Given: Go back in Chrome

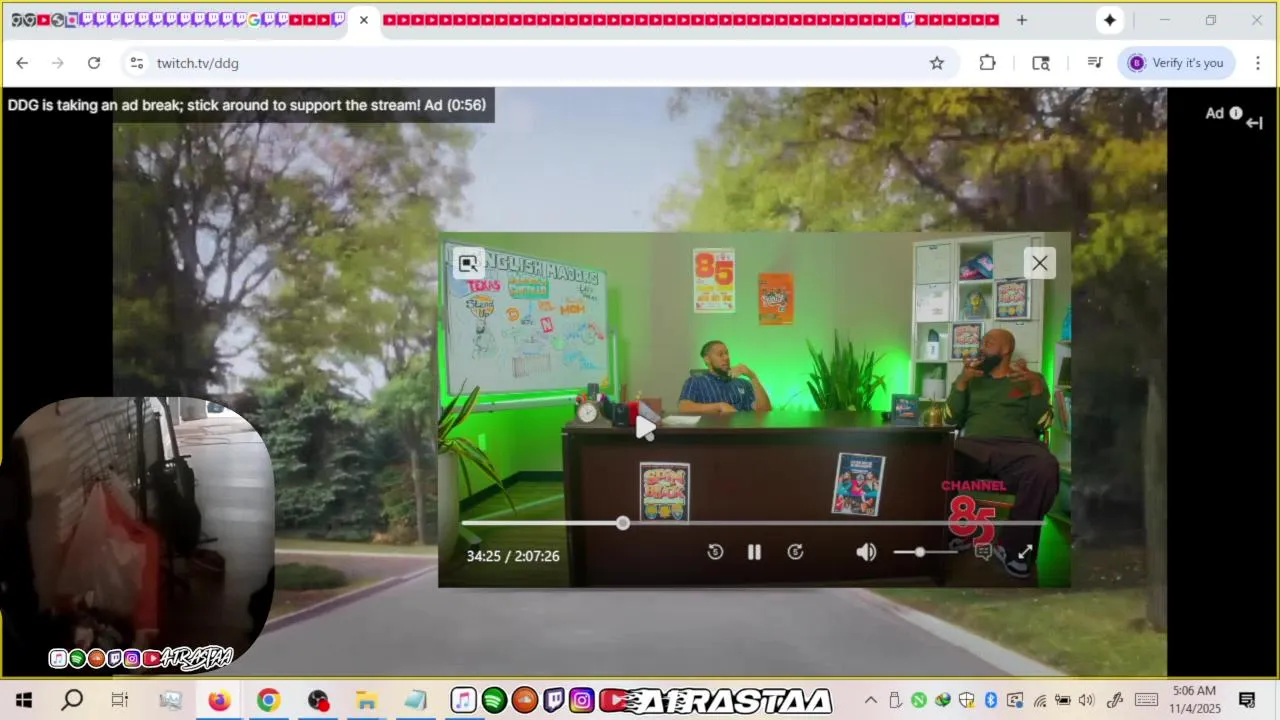Looking at the screenshot, I should tap(22, 63).
